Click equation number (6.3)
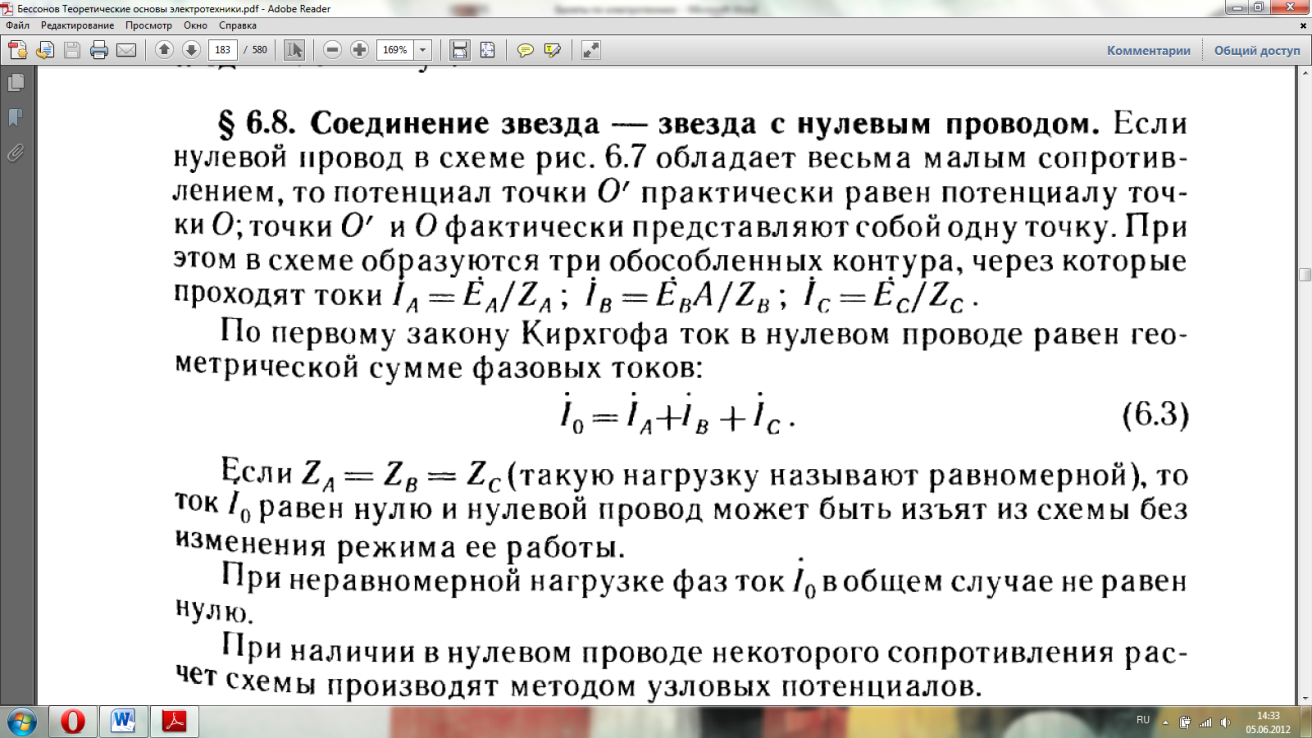The height and width of the screenshot is (738, 1312). (x=1155, y=414)
